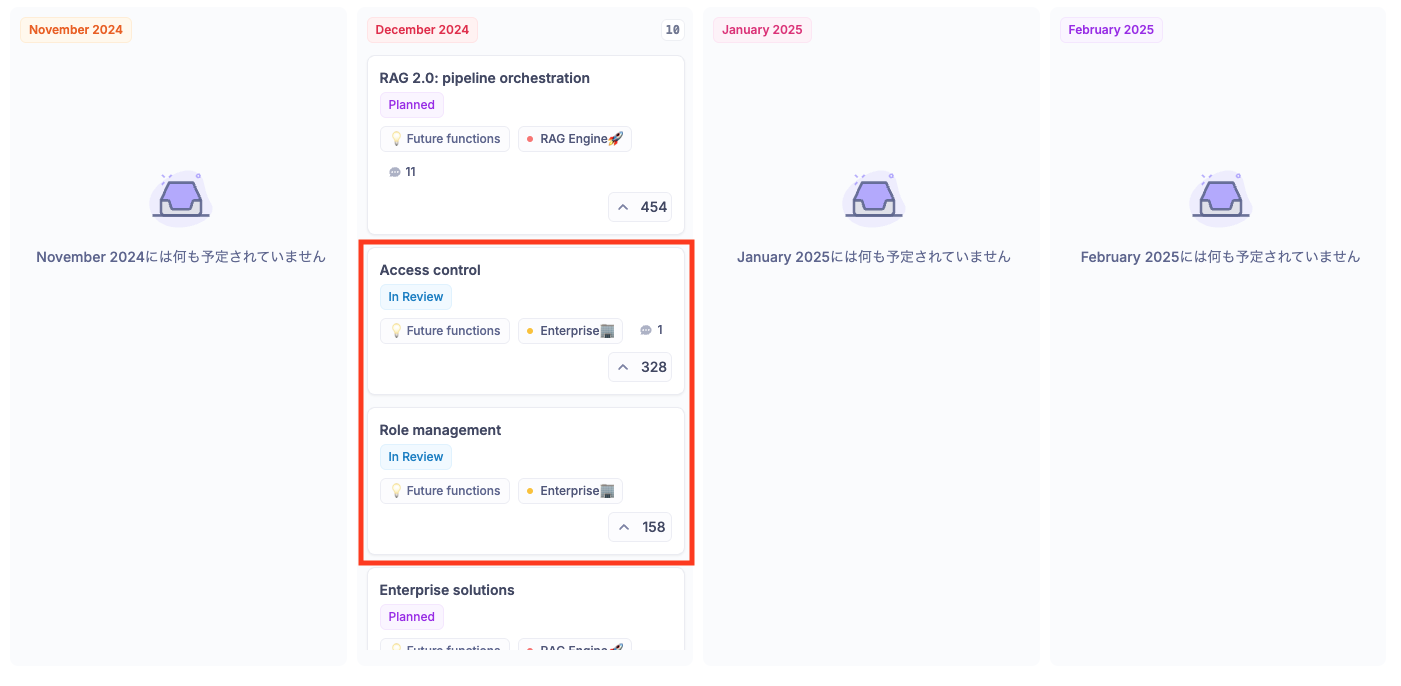
Task: Click the comment icon on RAG 2.0 card
Action: point(395,172)
